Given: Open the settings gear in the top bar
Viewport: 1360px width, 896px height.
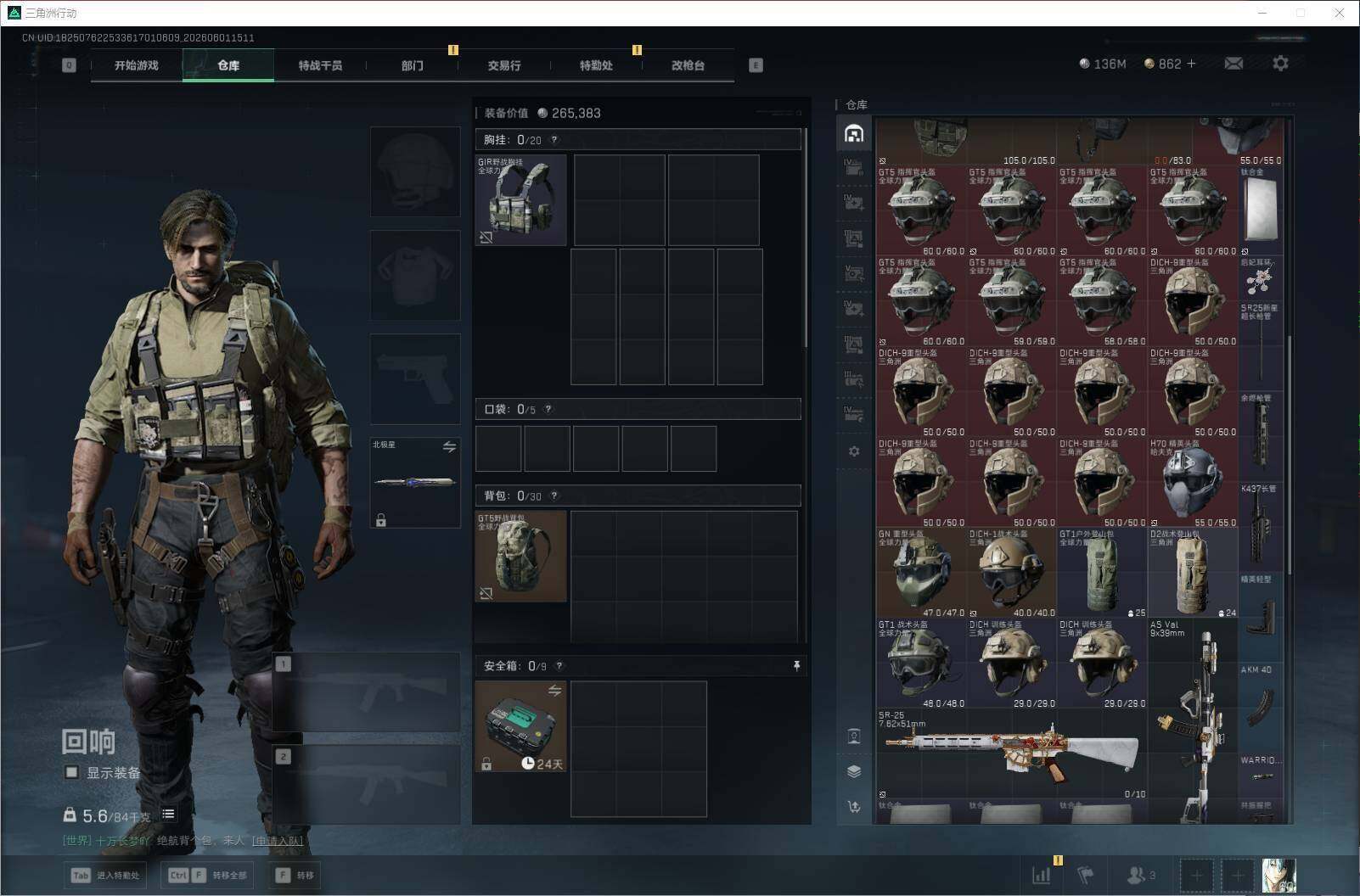Looking at the screenshot, I should [1280, 64].
